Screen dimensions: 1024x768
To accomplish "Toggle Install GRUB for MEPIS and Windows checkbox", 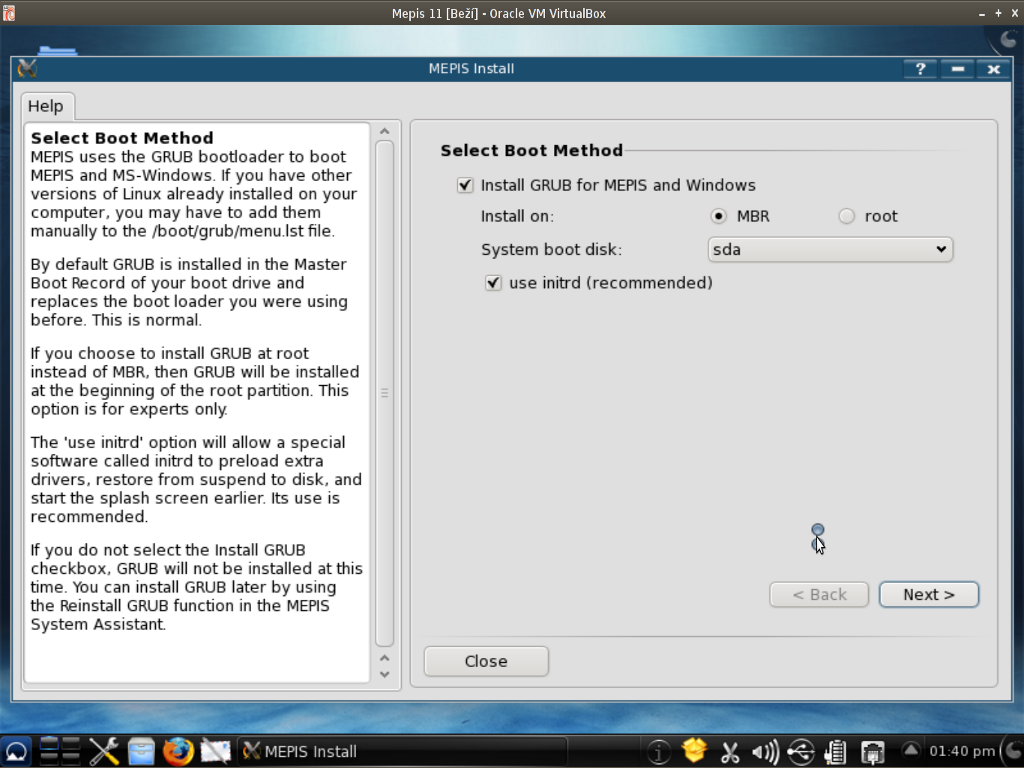I will point(465,185).
